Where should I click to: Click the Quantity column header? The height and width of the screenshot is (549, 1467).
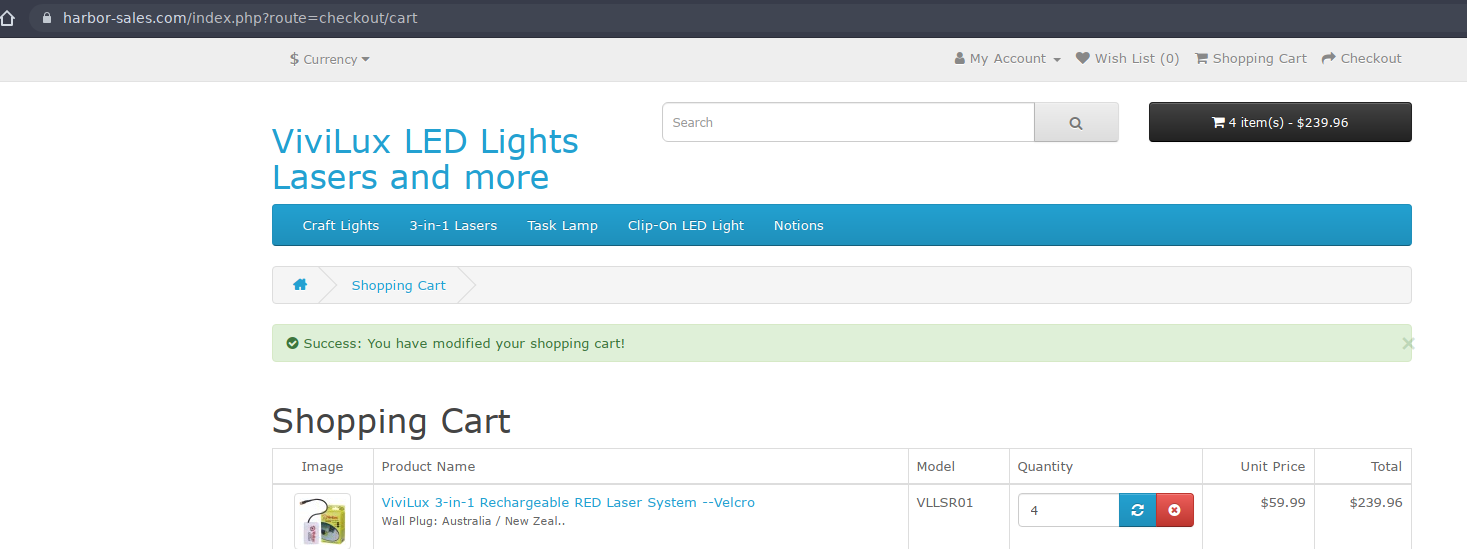pyautogui.click(x=1045, y=466)
